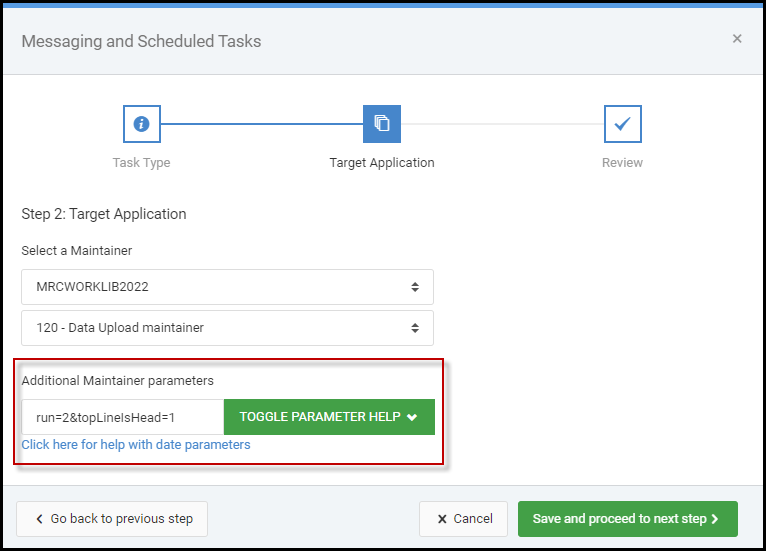Click the Review checkmark step icon
The height and width of the screenshot is (551, 766).
point(623,124)
